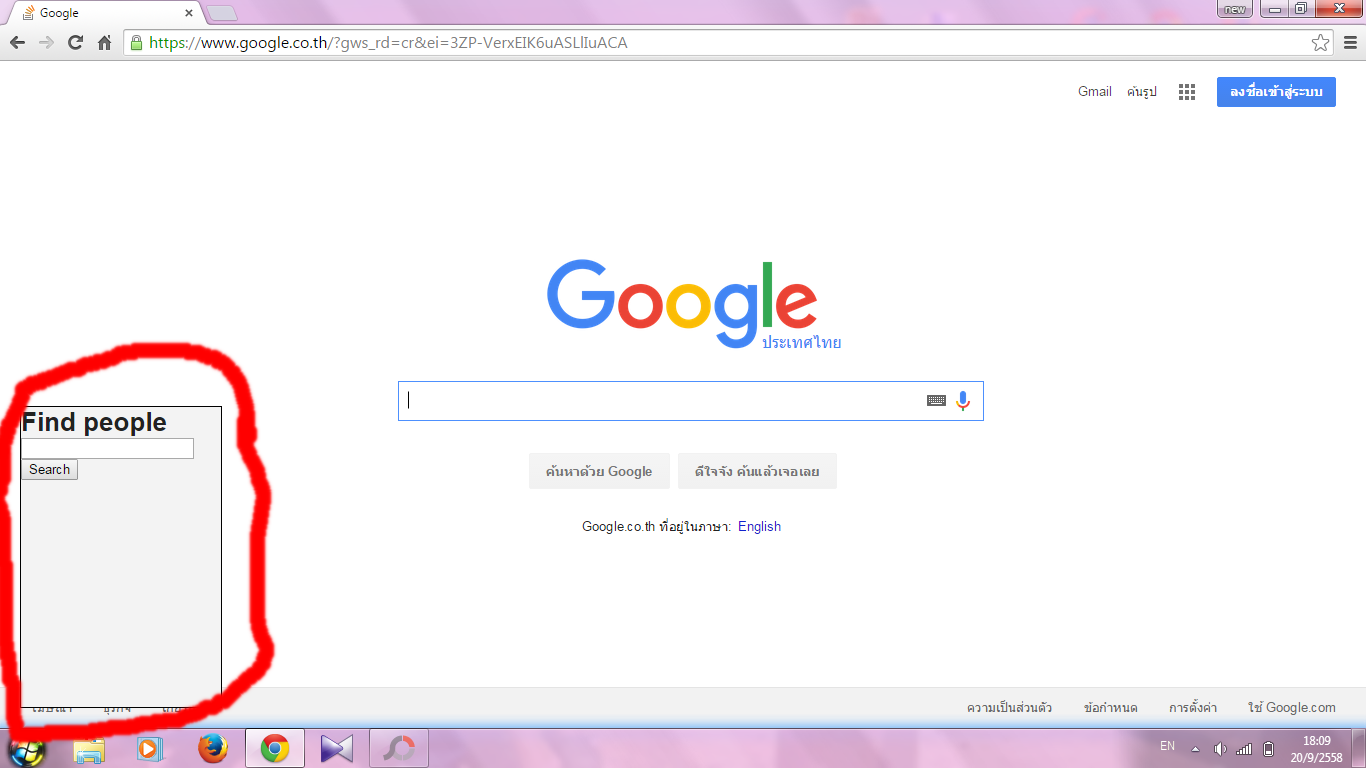Go to the browser home page icon
The height and width of the screenshot is (768, 1366).
(x=104, y=43)
